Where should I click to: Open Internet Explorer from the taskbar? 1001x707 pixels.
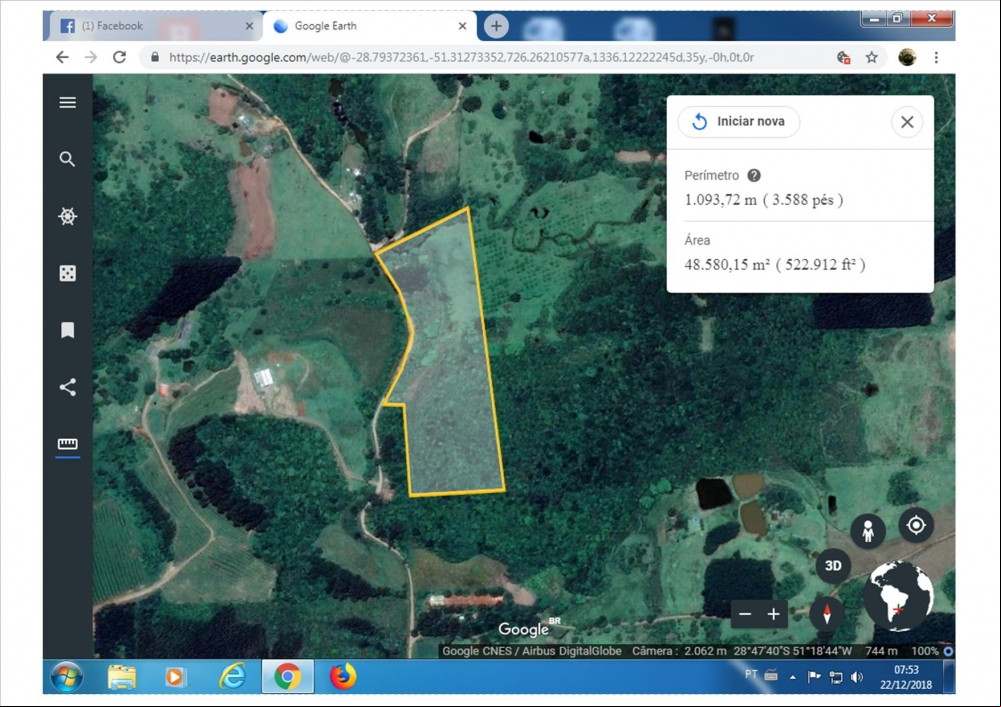(x=233, y=676)
